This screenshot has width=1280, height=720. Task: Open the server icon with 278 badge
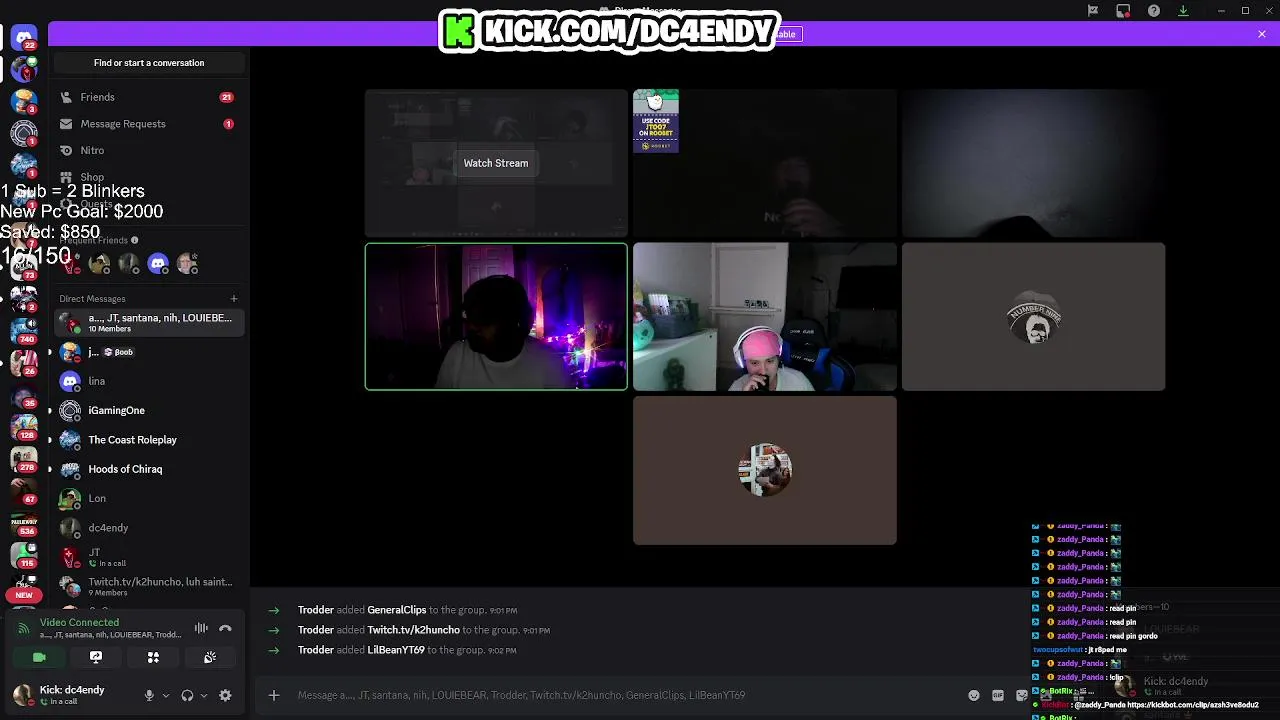[x=24, y=458]
